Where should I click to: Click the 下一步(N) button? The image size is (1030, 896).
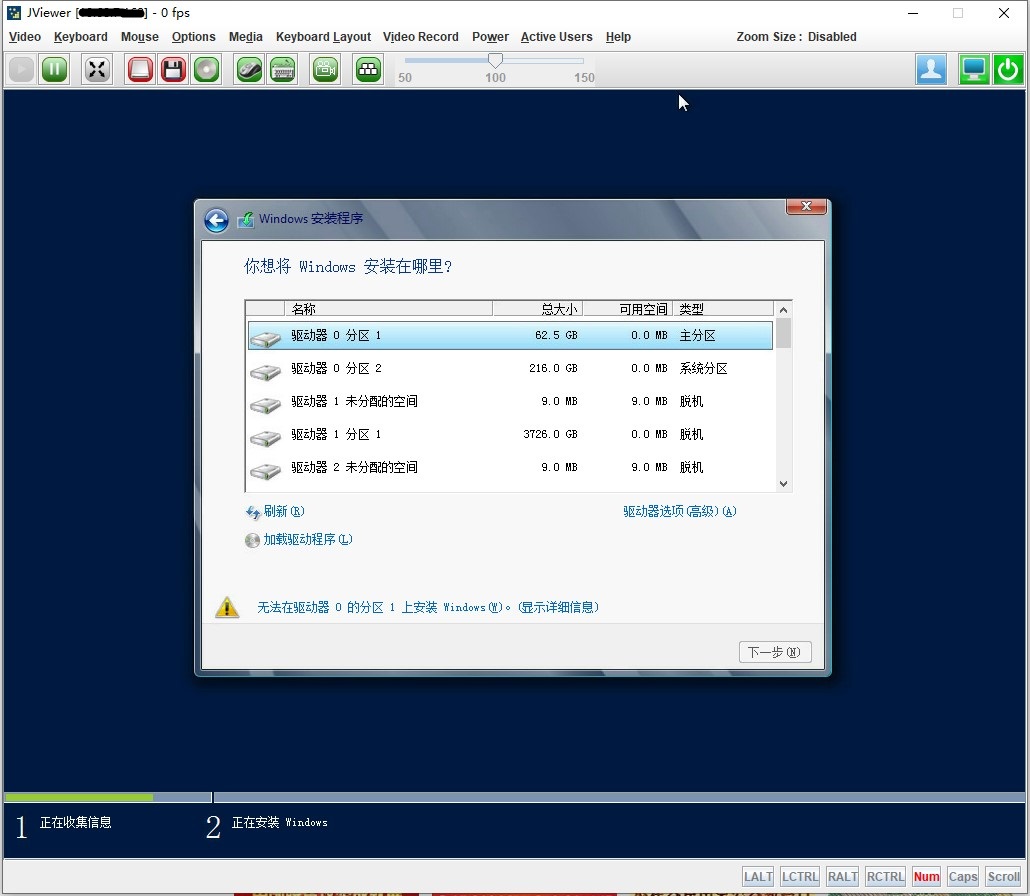tap(775, 652)
